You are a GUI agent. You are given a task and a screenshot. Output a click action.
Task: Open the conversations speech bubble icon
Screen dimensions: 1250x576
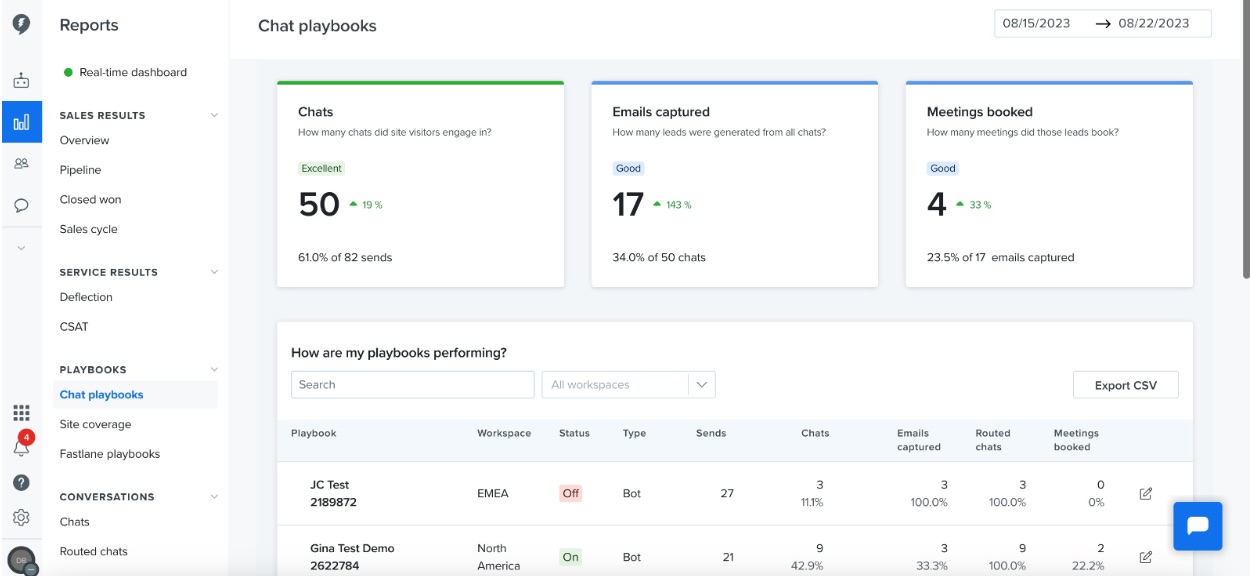click(21, 205)
